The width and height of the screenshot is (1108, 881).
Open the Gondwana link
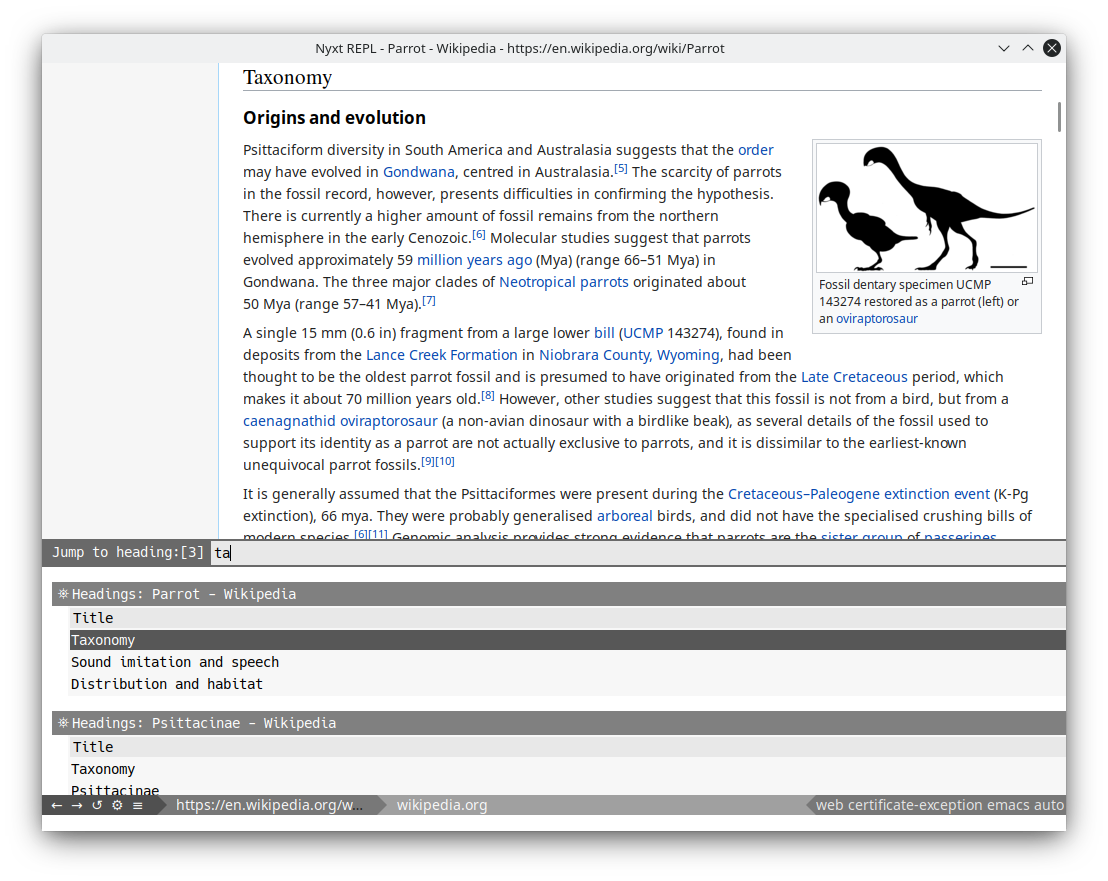[x=418, y=172]
